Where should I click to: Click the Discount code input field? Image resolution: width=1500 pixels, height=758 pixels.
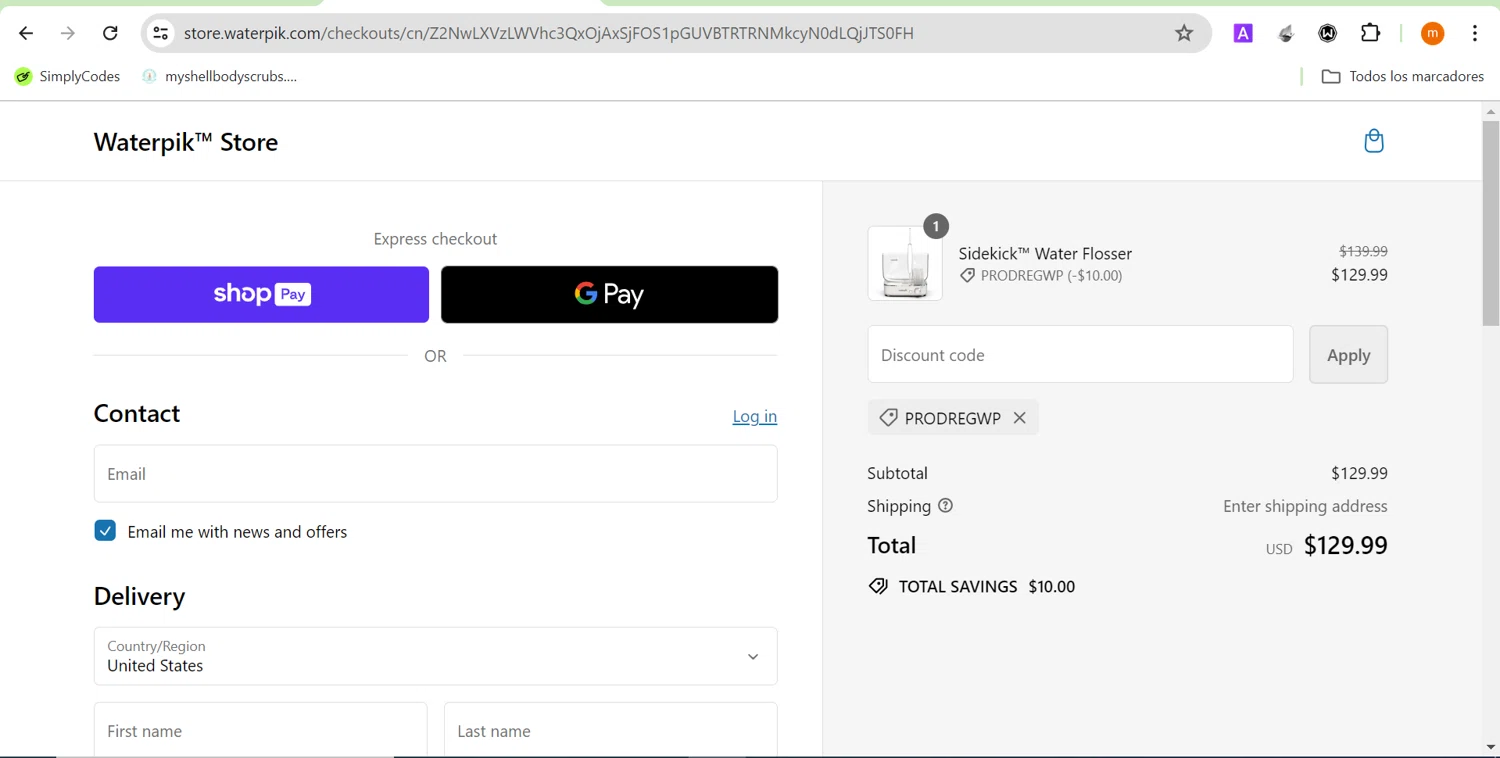1080,354
